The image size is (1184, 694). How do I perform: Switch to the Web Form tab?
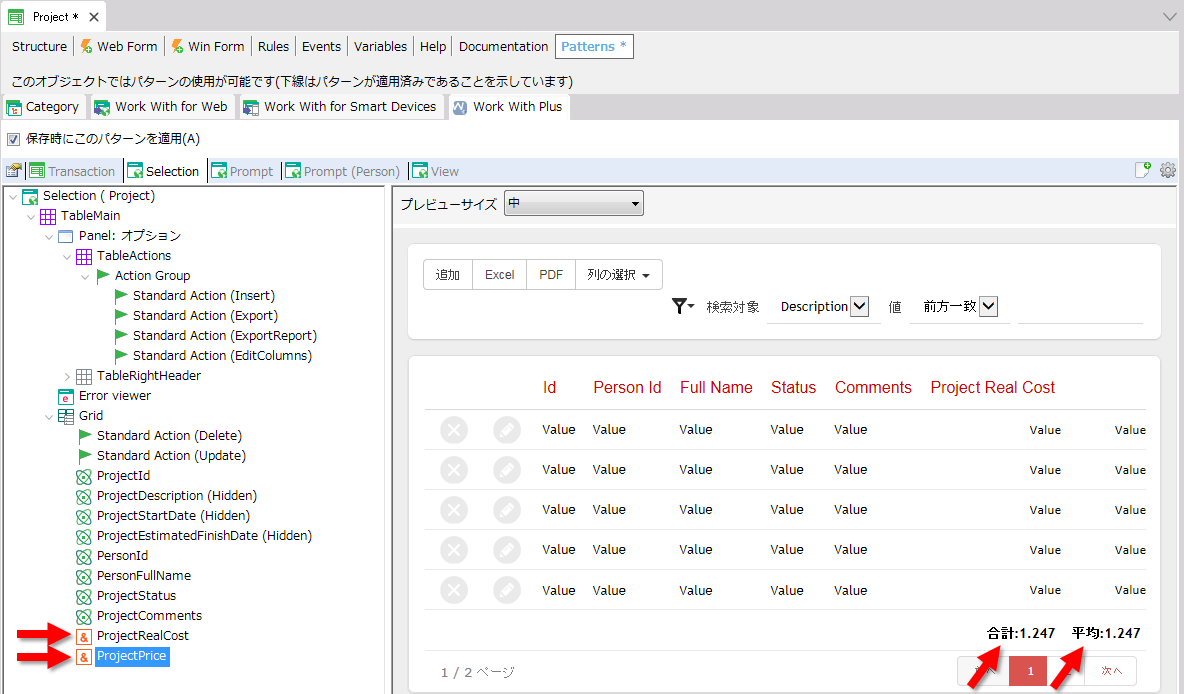[119, 46]
